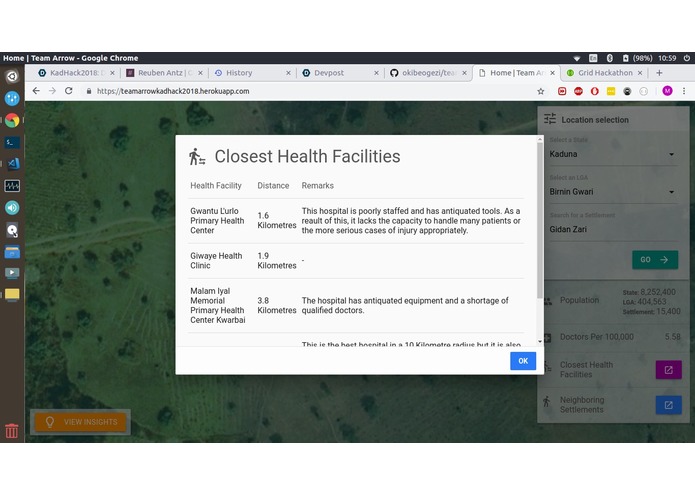The height and width of the screenshot is (494, 695).
Task: Open a new browser tab with plus button
Action: point(659,73)
